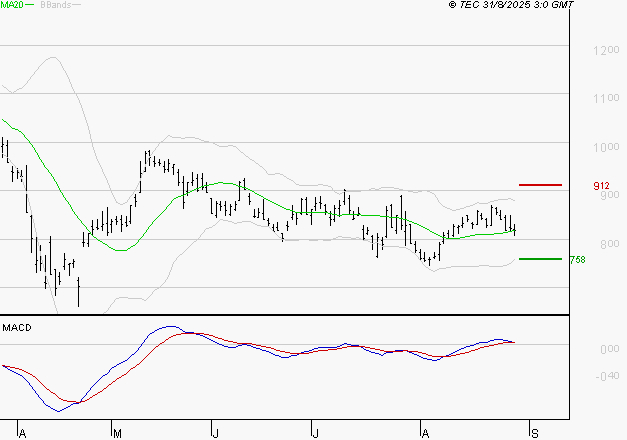Image resolution: width=627 pixels, height=440 pixels.
Task: Click the 000 MACD zero-level label
Action: (608, 349)
